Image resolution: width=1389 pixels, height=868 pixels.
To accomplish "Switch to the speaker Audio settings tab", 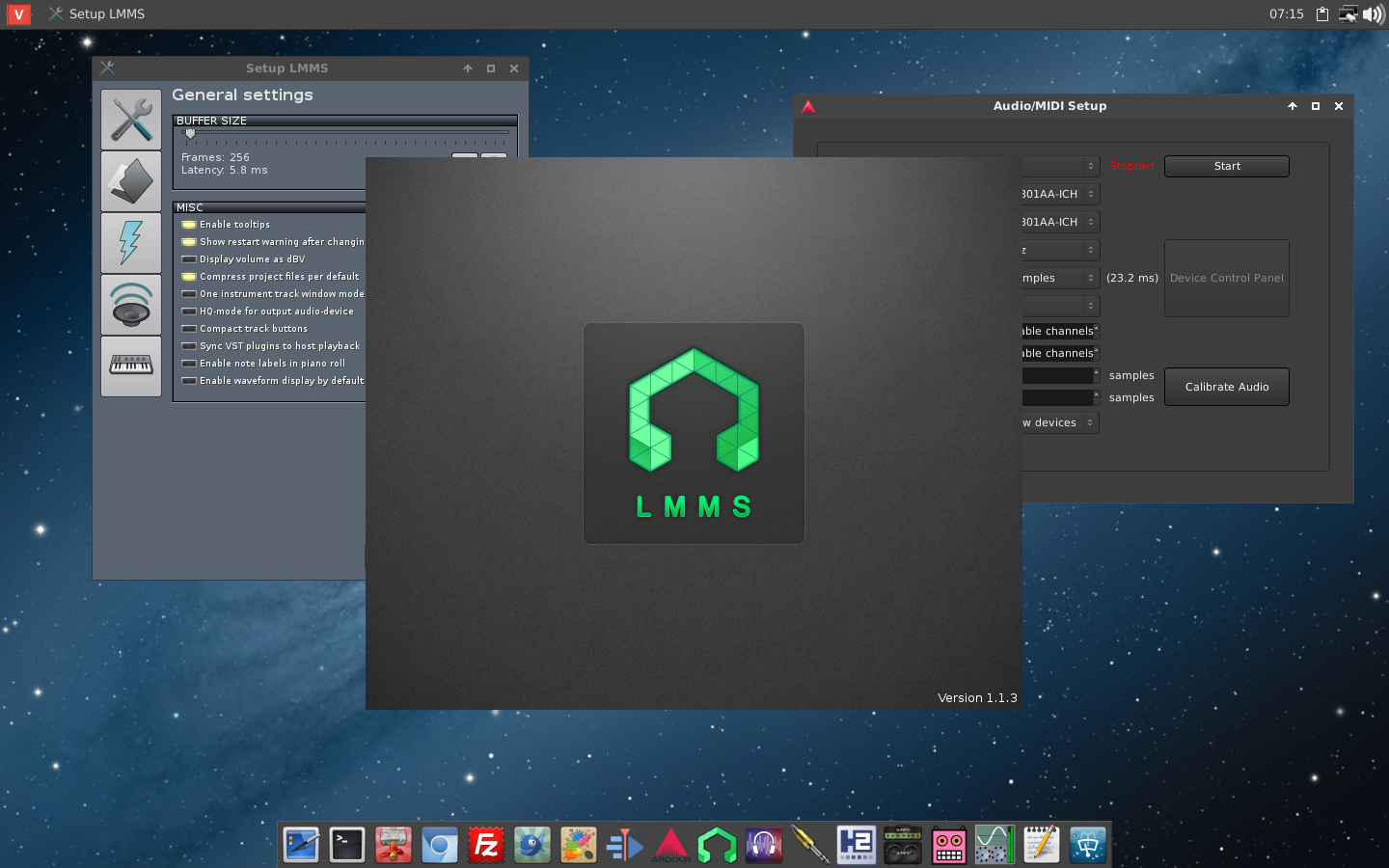I will pos(131,305).
